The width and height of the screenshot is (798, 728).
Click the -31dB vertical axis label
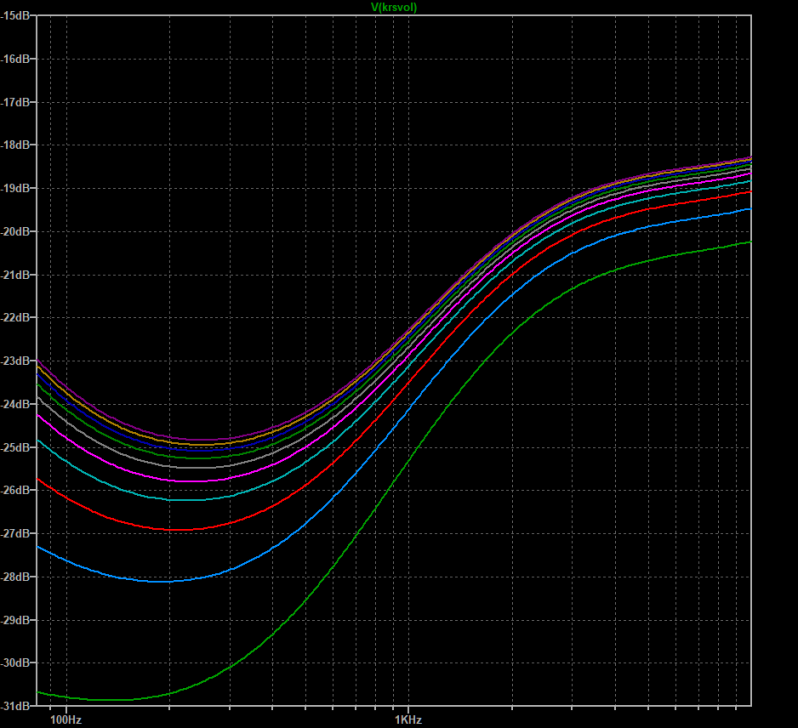click(20, 706)
